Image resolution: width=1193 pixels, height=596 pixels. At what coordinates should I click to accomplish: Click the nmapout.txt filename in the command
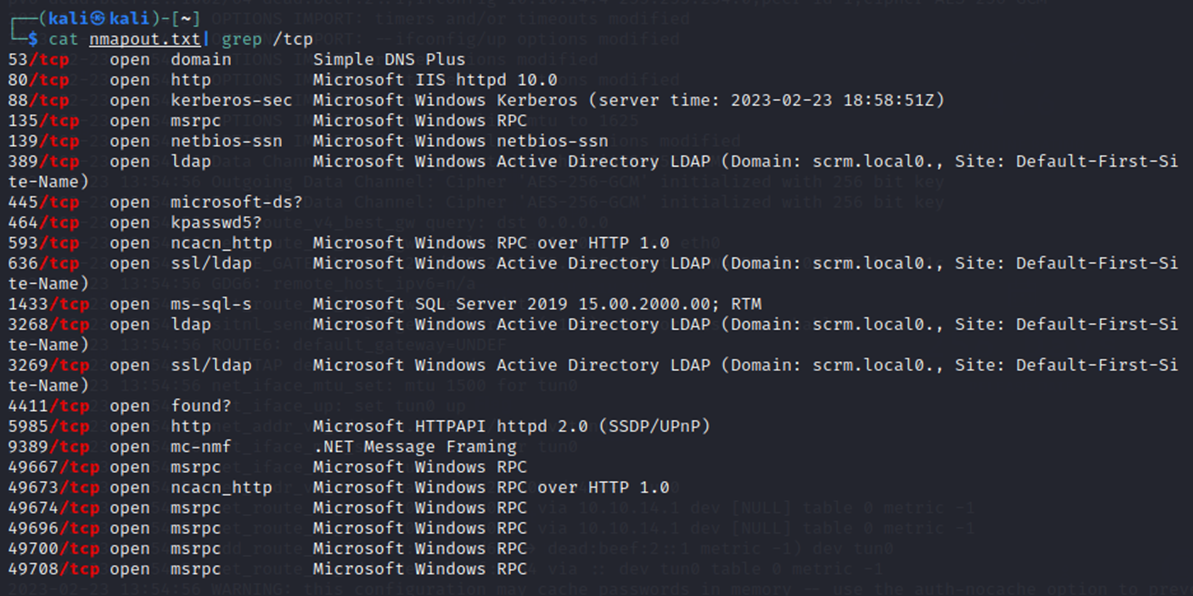tap(145, 39)
